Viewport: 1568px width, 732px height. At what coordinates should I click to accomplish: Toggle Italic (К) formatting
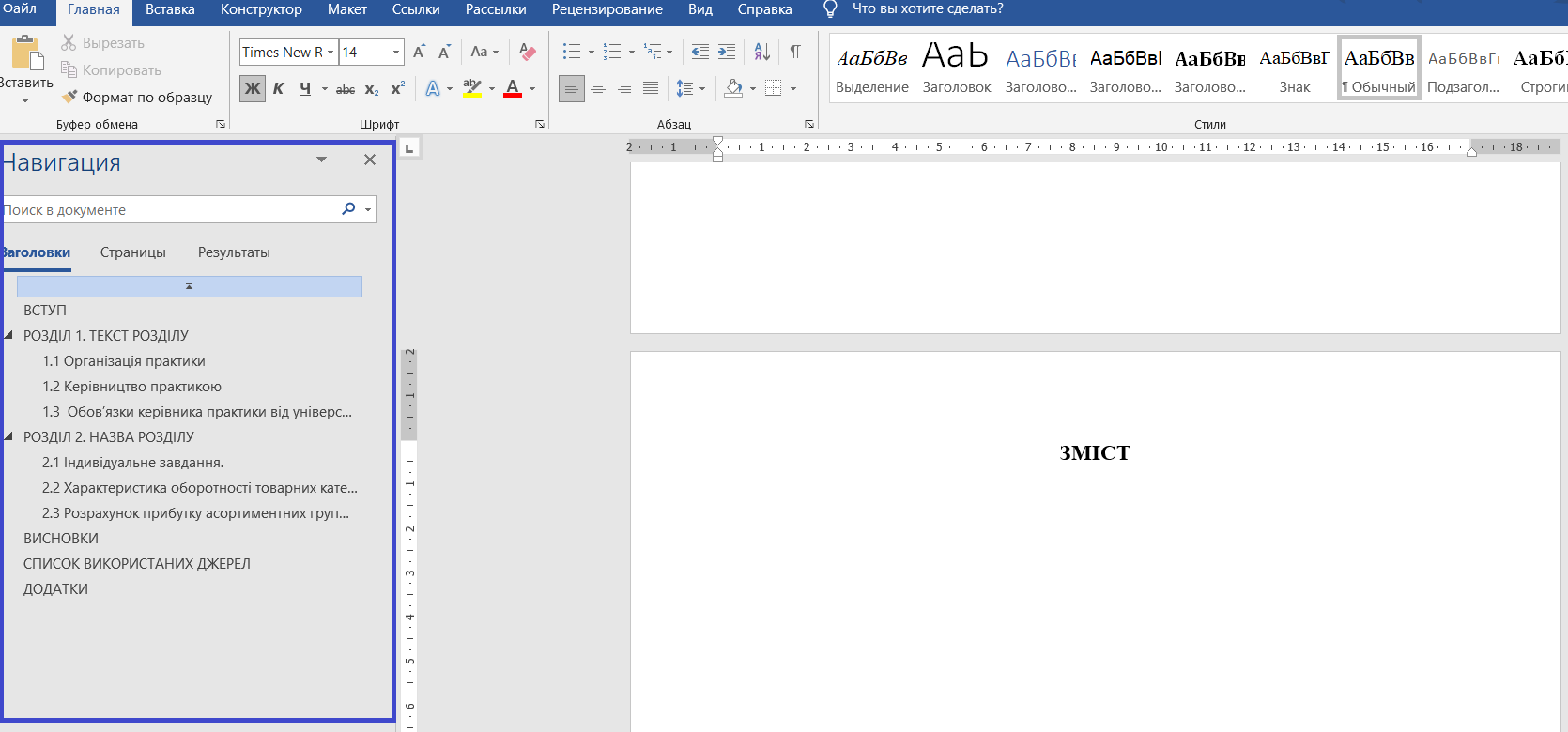tap(279, 88)
